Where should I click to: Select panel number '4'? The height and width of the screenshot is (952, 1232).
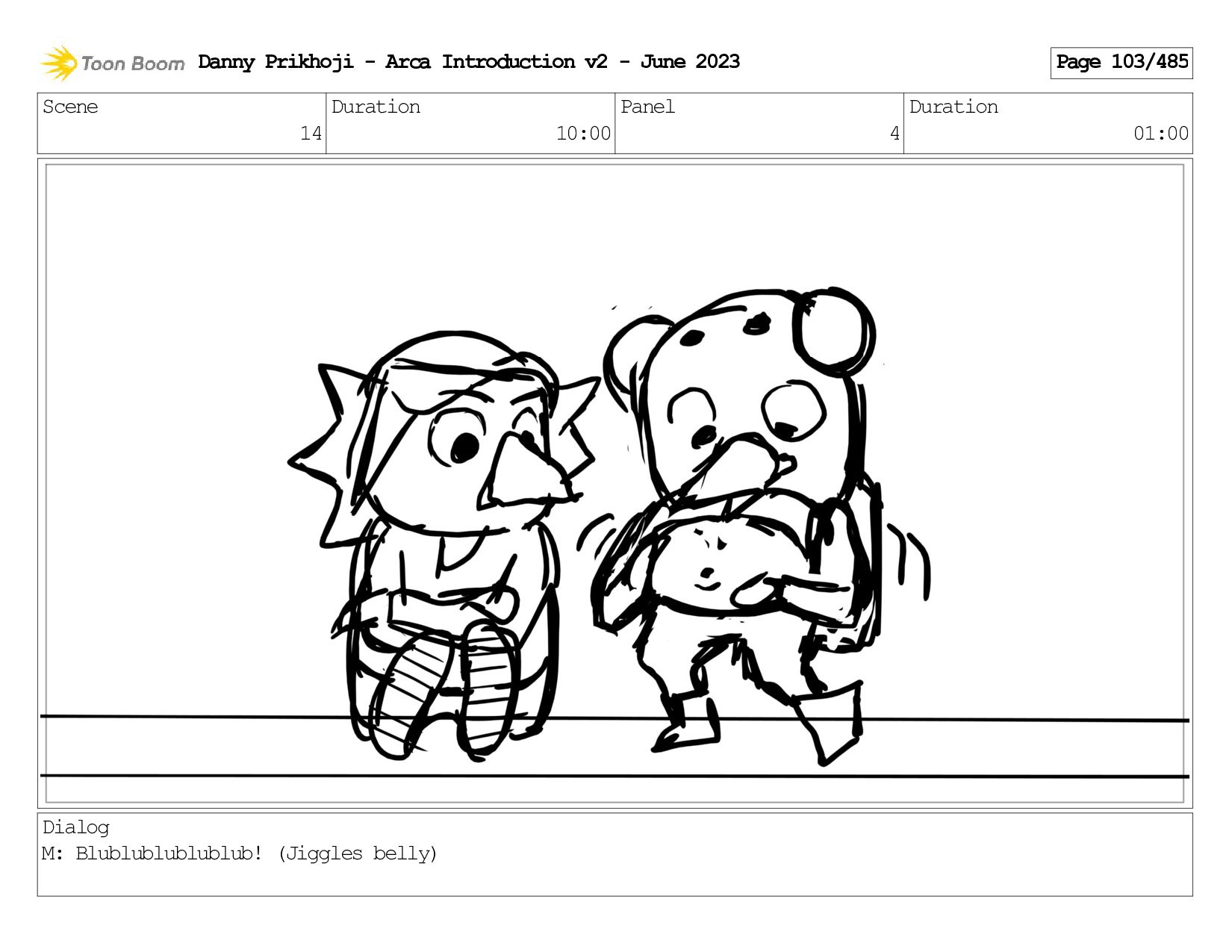click(x=895, y=134)
